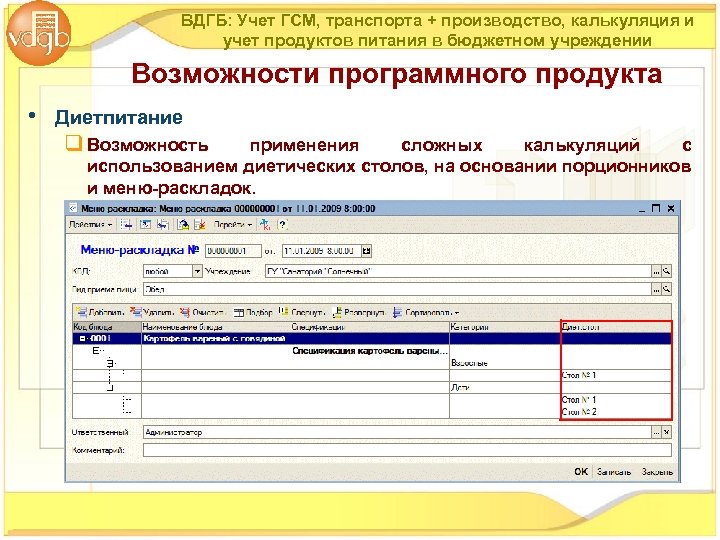Click the date field 11.01.2009 8:00:00

321,251
